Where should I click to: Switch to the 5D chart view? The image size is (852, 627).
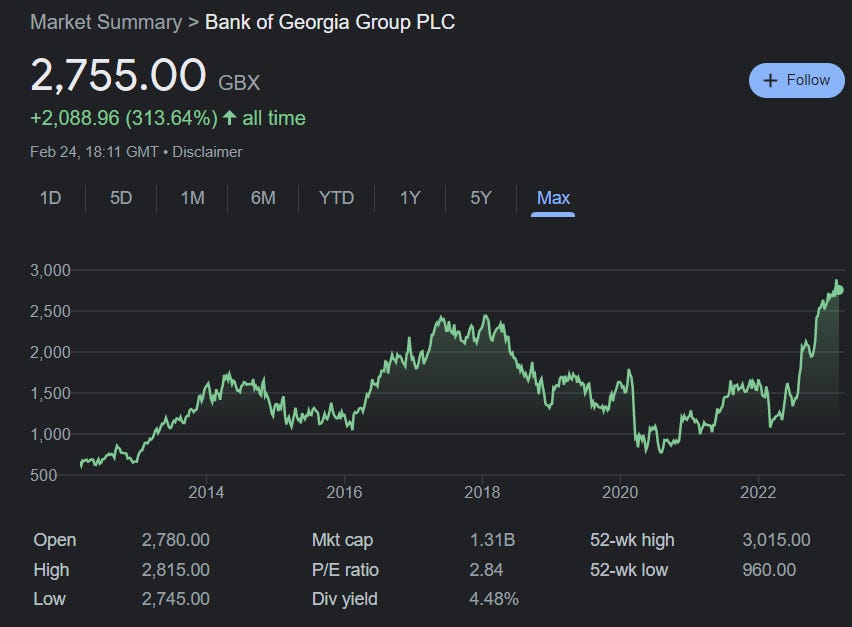[x=119, y=198]
